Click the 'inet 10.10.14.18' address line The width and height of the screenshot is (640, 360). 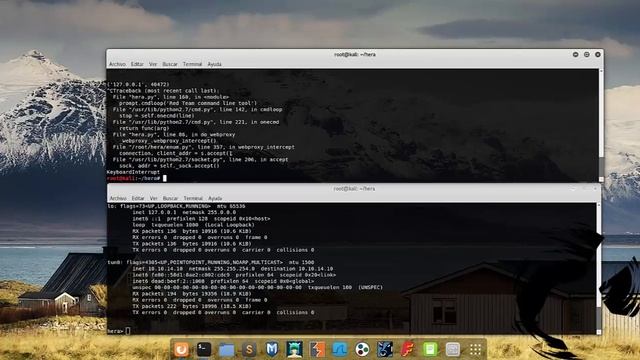233,269
